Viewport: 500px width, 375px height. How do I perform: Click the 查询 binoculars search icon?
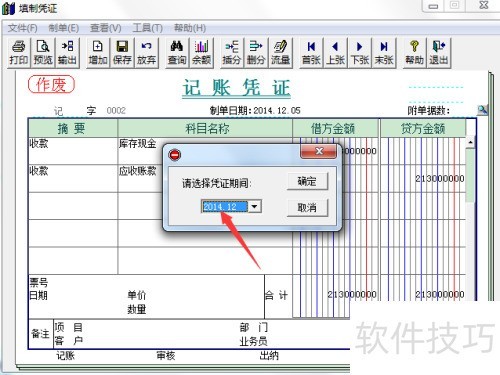click(x=177, y=53)
